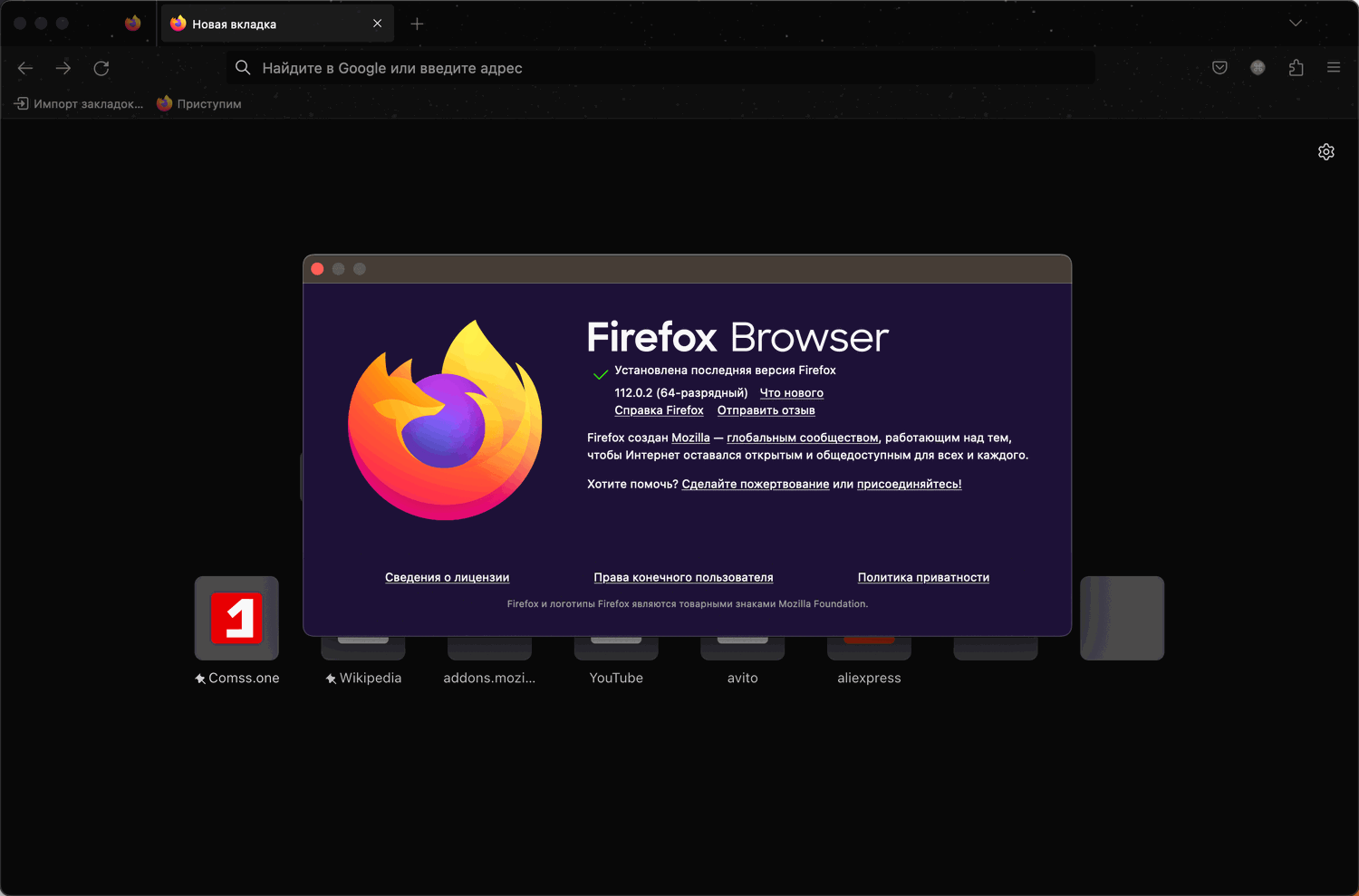Open the account avatar icon in toolbar
Viewport: 1359px width, 896px height.
1258,68
